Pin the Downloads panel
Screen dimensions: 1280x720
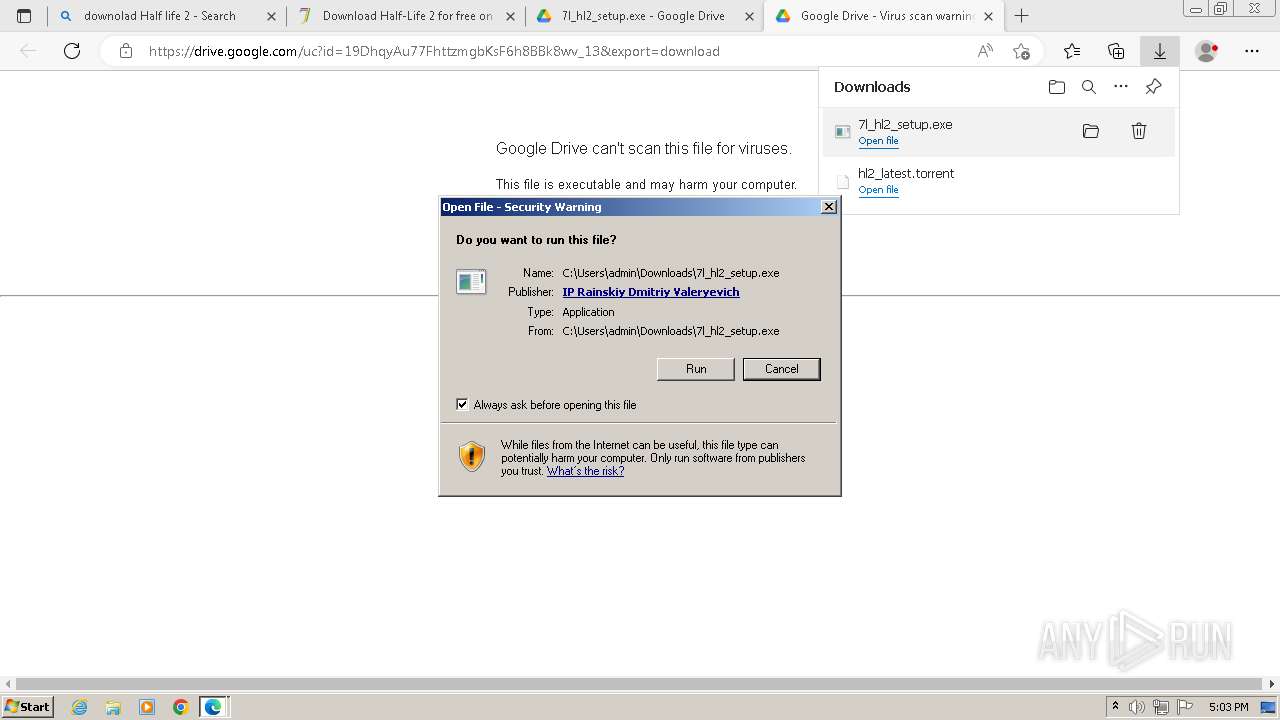tap(1153, 87)
